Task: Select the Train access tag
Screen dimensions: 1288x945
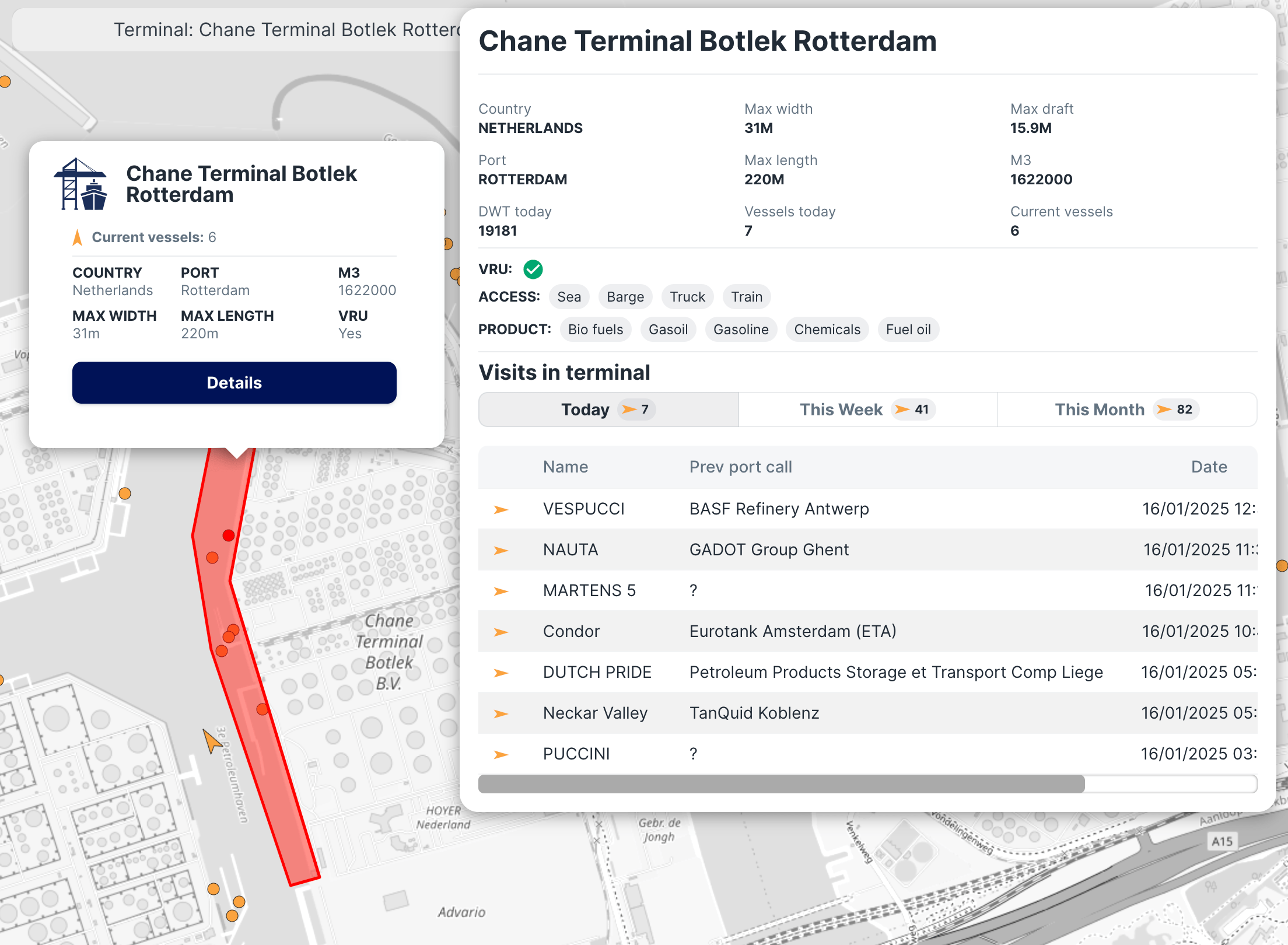Action: (747, 297)
